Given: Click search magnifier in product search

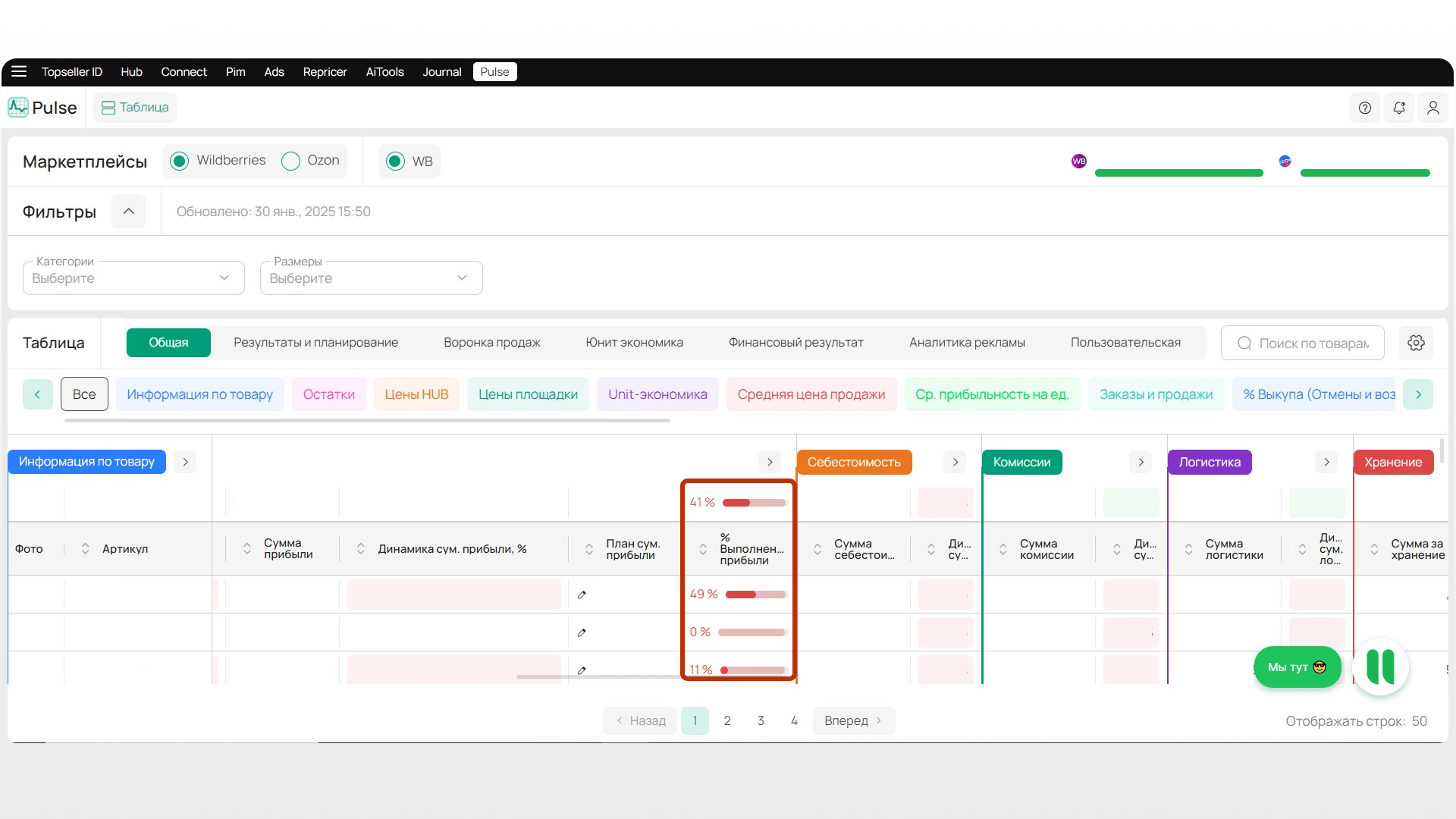Looking at the screenshot, I should coord(1244,344).
